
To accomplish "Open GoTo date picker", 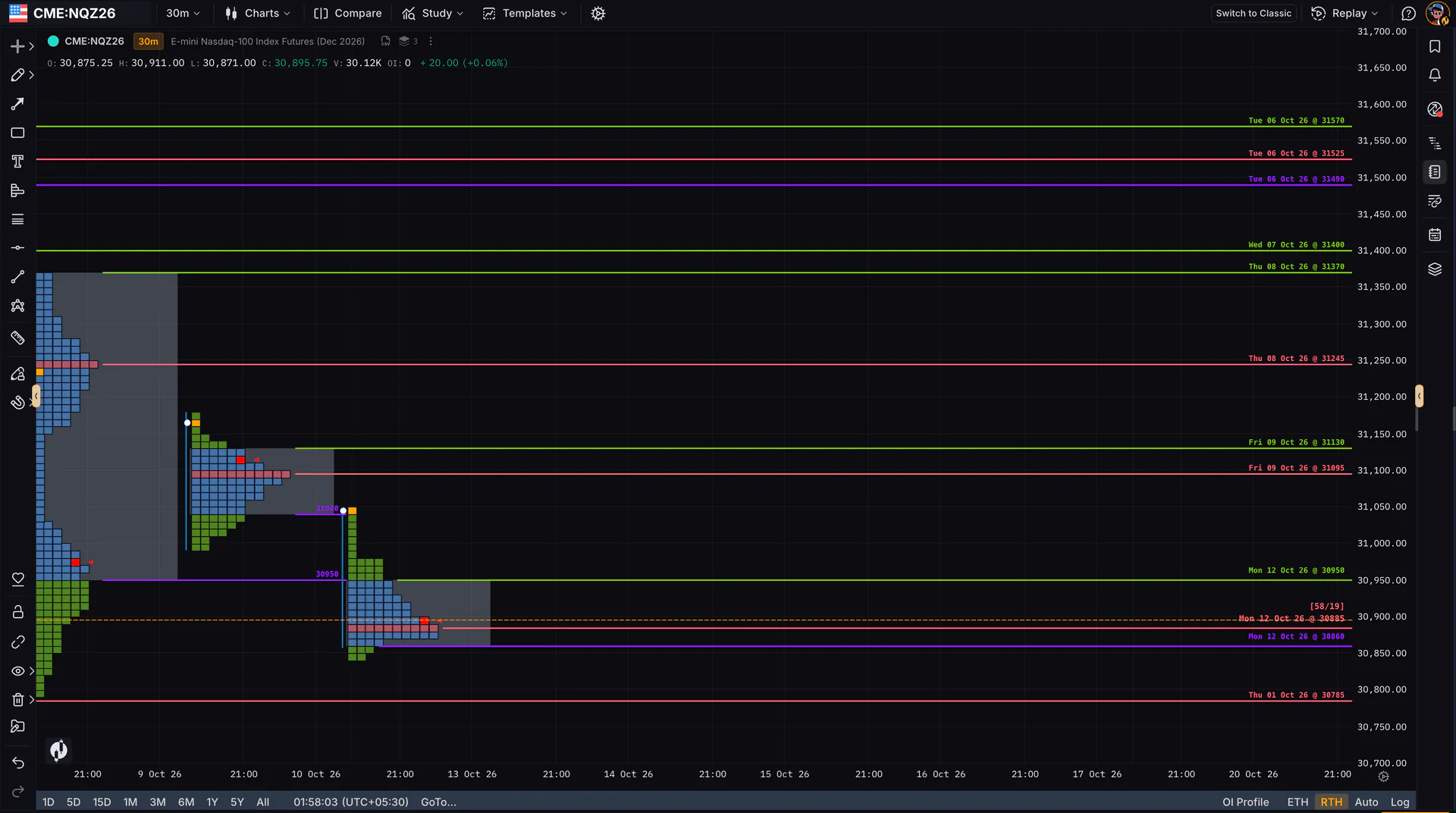I will (438, 802).
